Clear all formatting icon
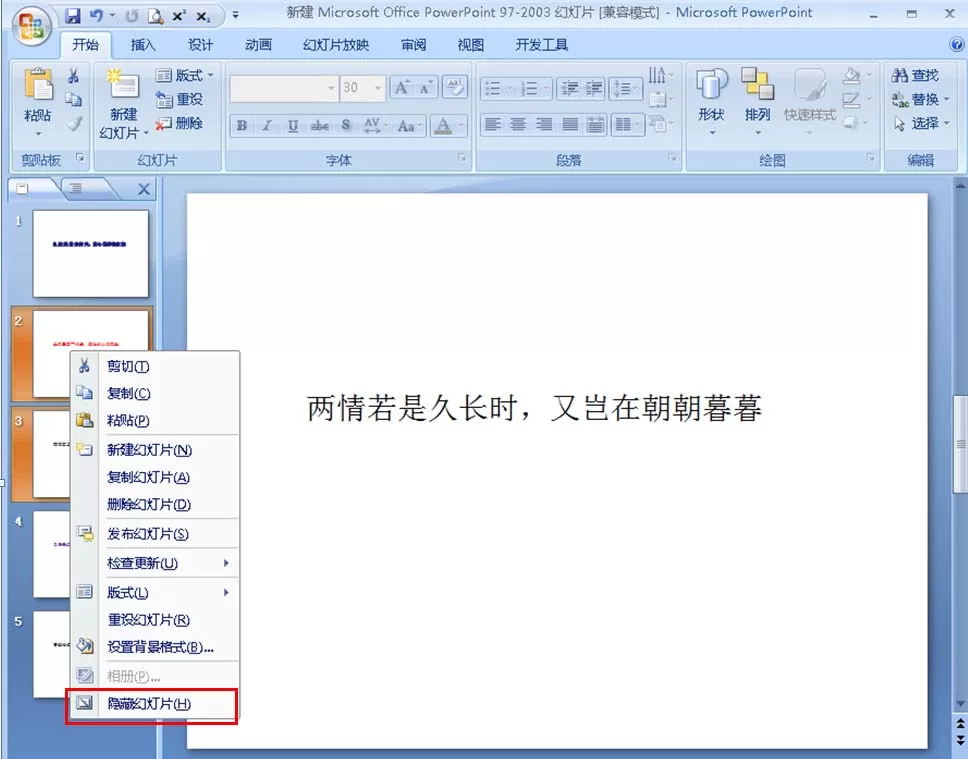968x759 pixels. [456, 88]
